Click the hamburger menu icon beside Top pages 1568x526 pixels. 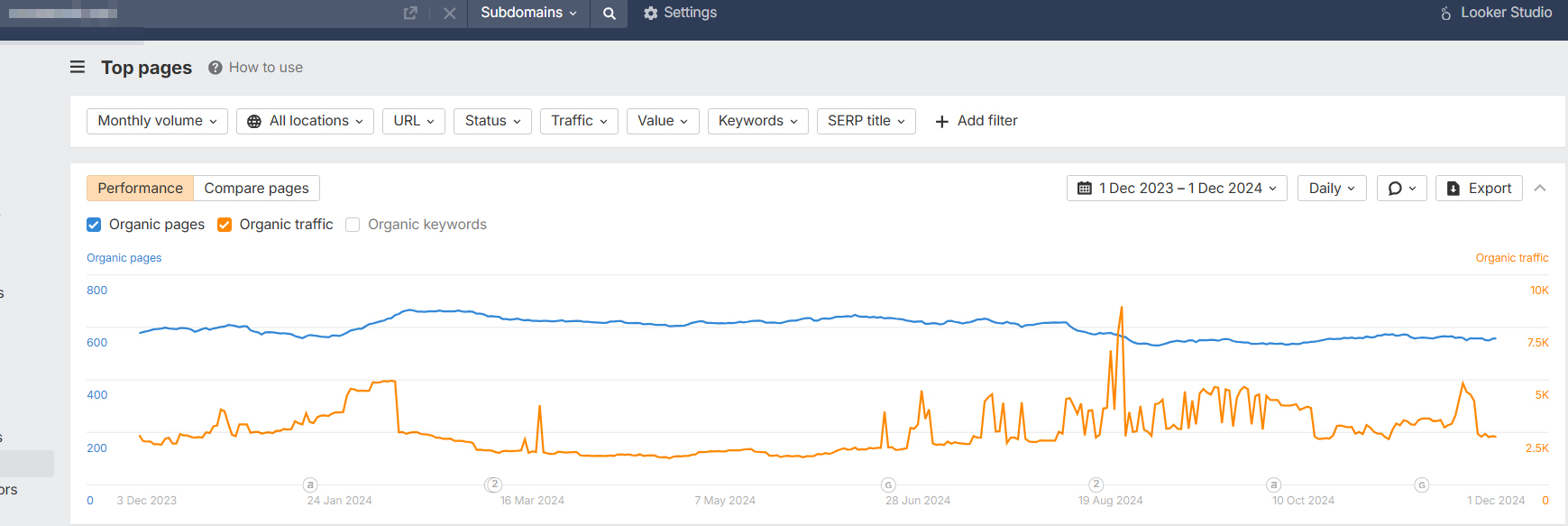[x=78, y=67]
